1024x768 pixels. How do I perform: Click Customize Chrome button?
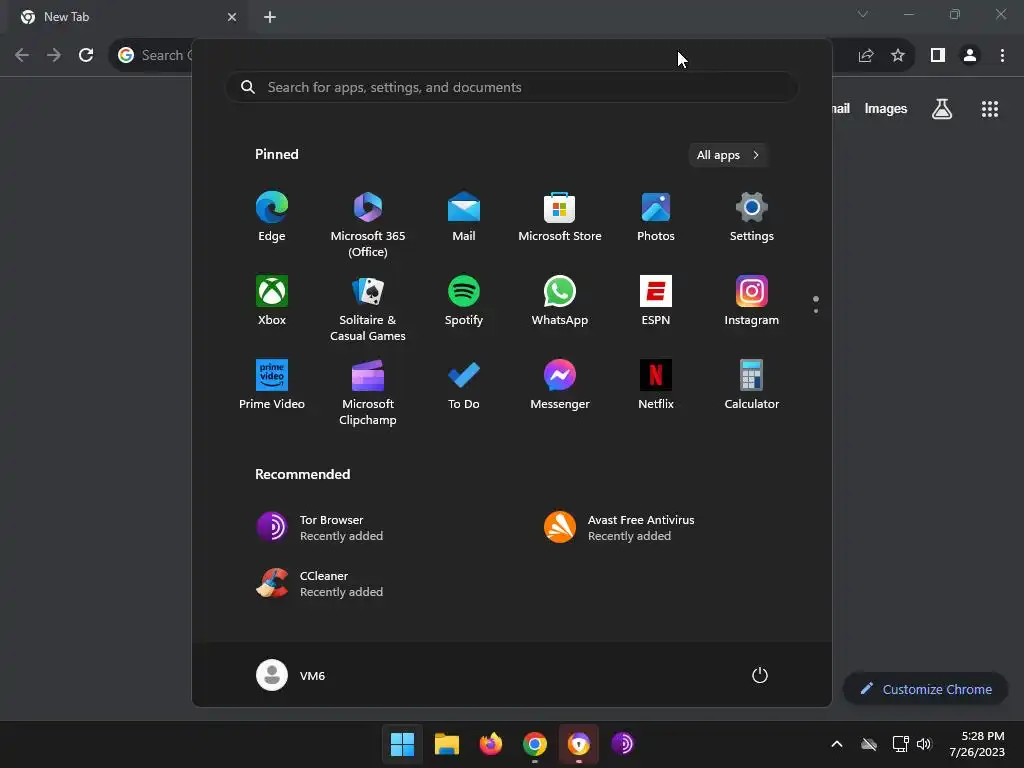click(925, 689)
